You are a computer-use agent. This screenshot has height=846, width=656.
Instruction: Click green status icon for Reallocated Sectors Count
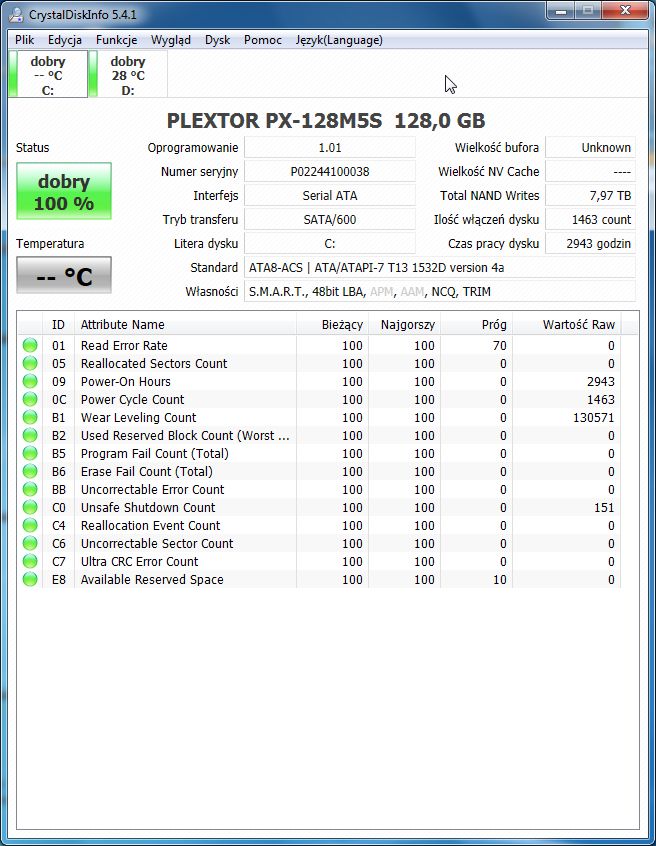30,363
